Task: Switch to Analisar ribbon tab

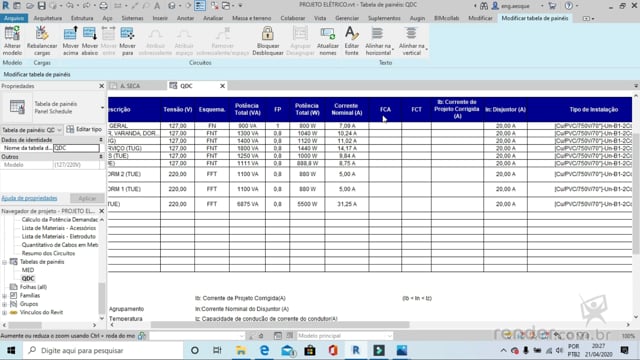Action: 213,18
